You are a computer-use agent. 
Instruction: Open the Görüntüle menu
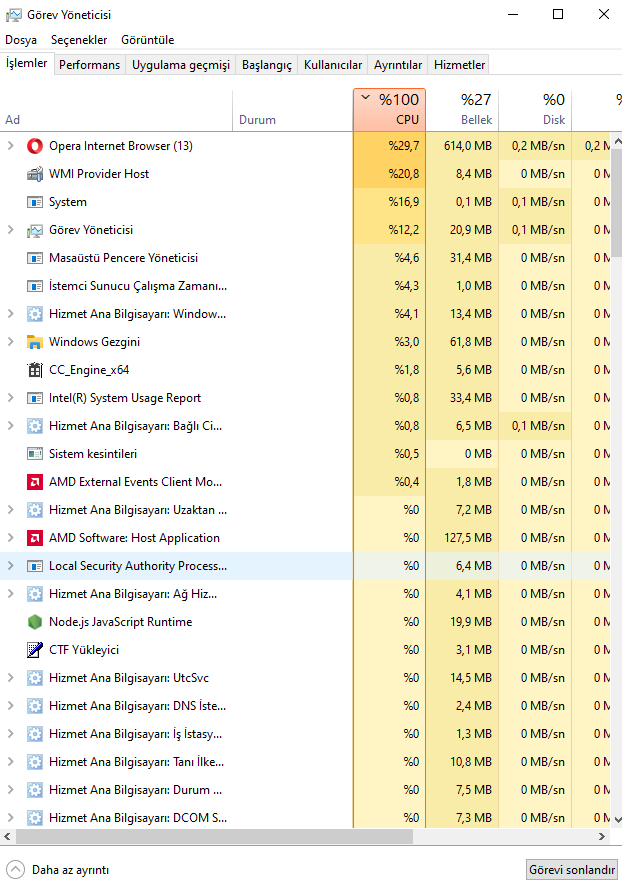click(147, 40)
